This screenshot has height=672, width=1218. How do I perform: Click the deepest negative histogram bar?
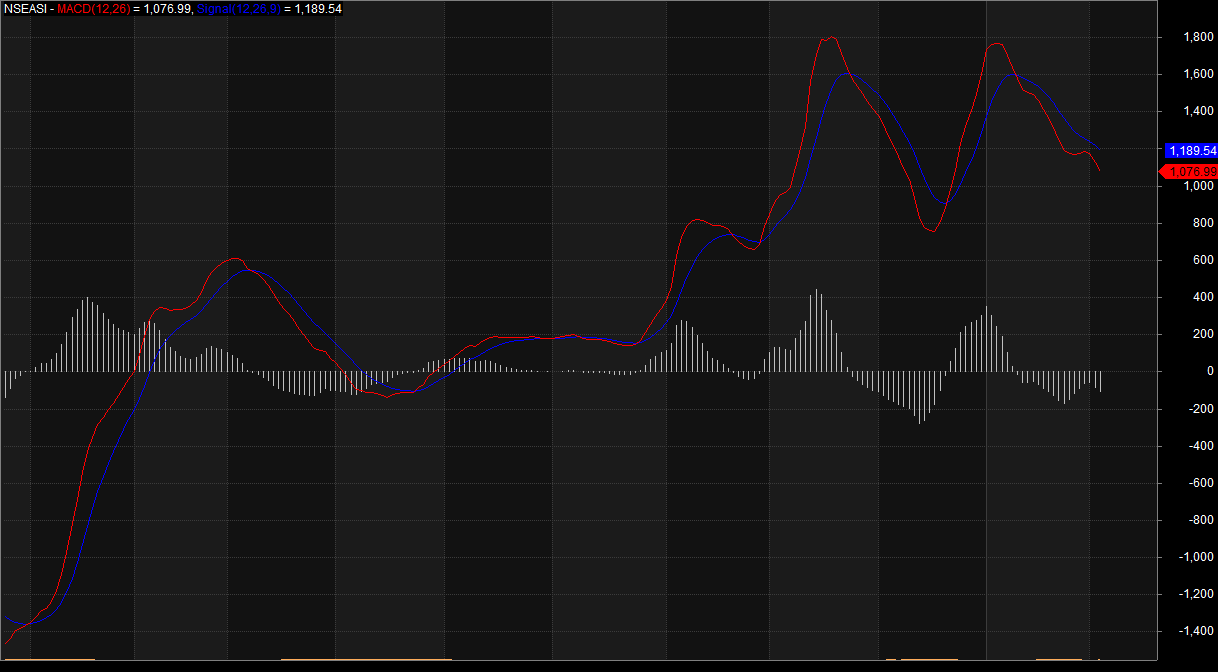pyautogui.click(x=920, y=410)
